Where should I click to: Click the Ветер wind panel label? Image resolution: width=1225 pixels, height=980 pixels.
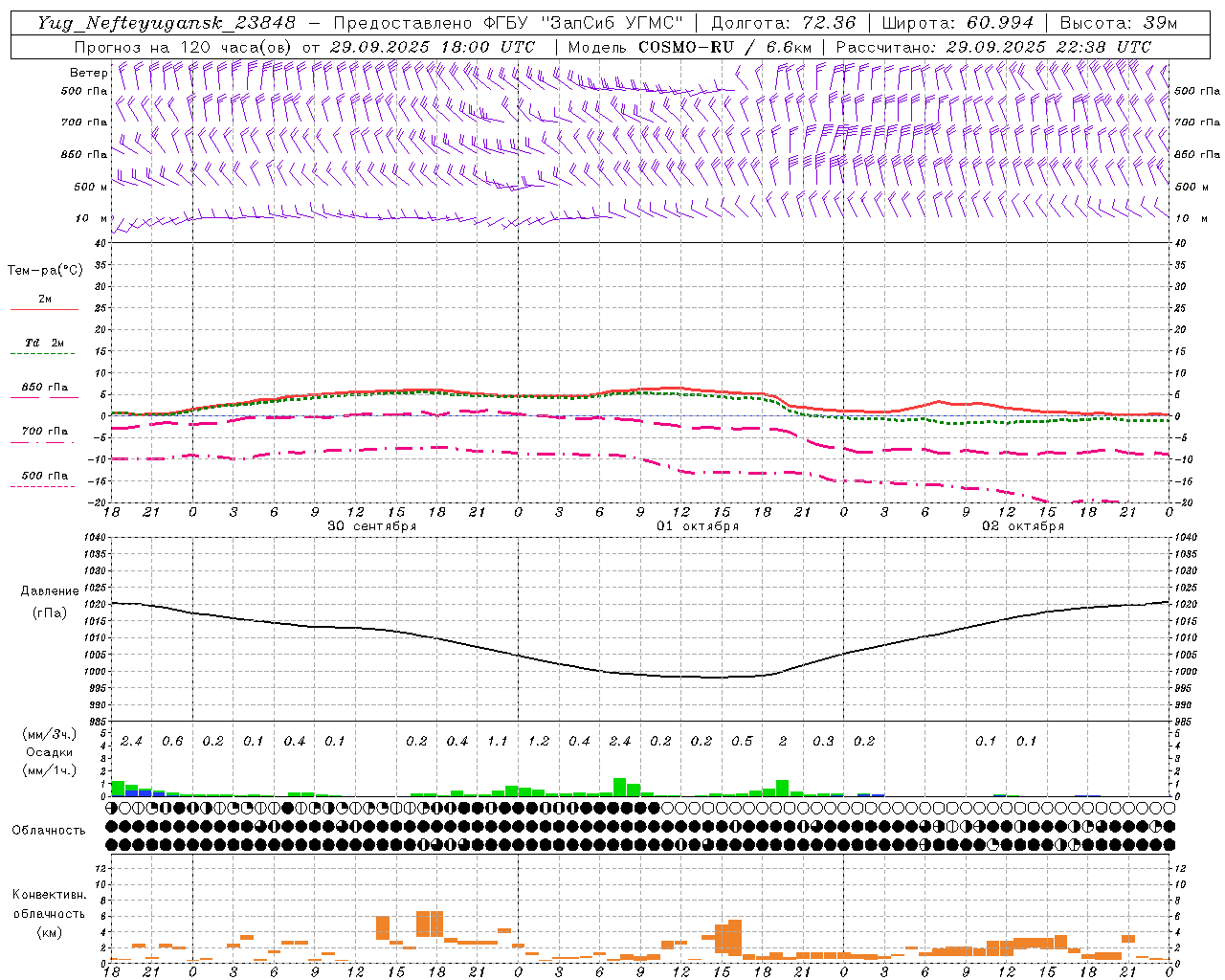click(88, 73)
